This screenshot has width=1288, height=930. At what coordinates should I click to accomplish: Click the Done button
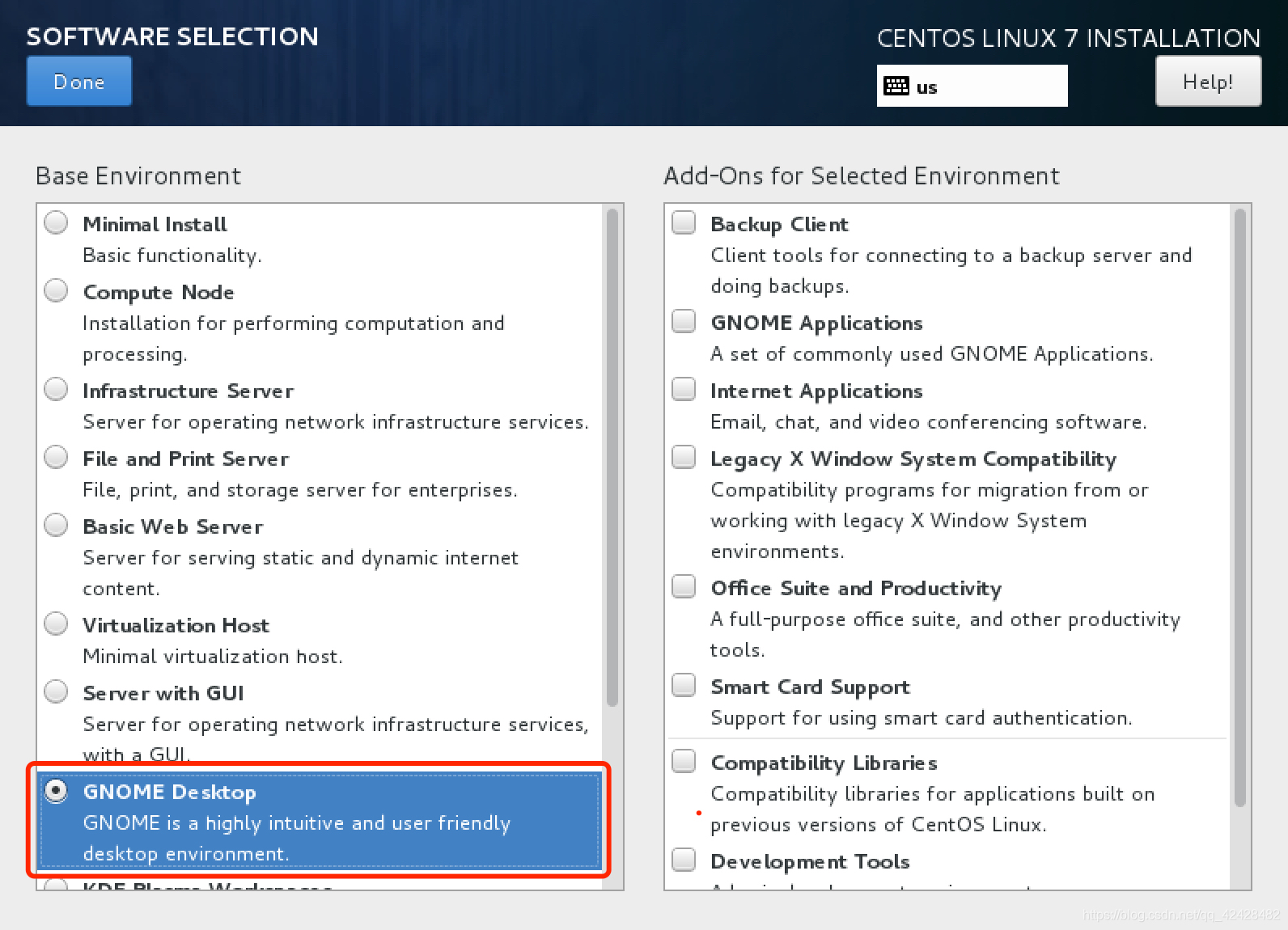[78, 81]
